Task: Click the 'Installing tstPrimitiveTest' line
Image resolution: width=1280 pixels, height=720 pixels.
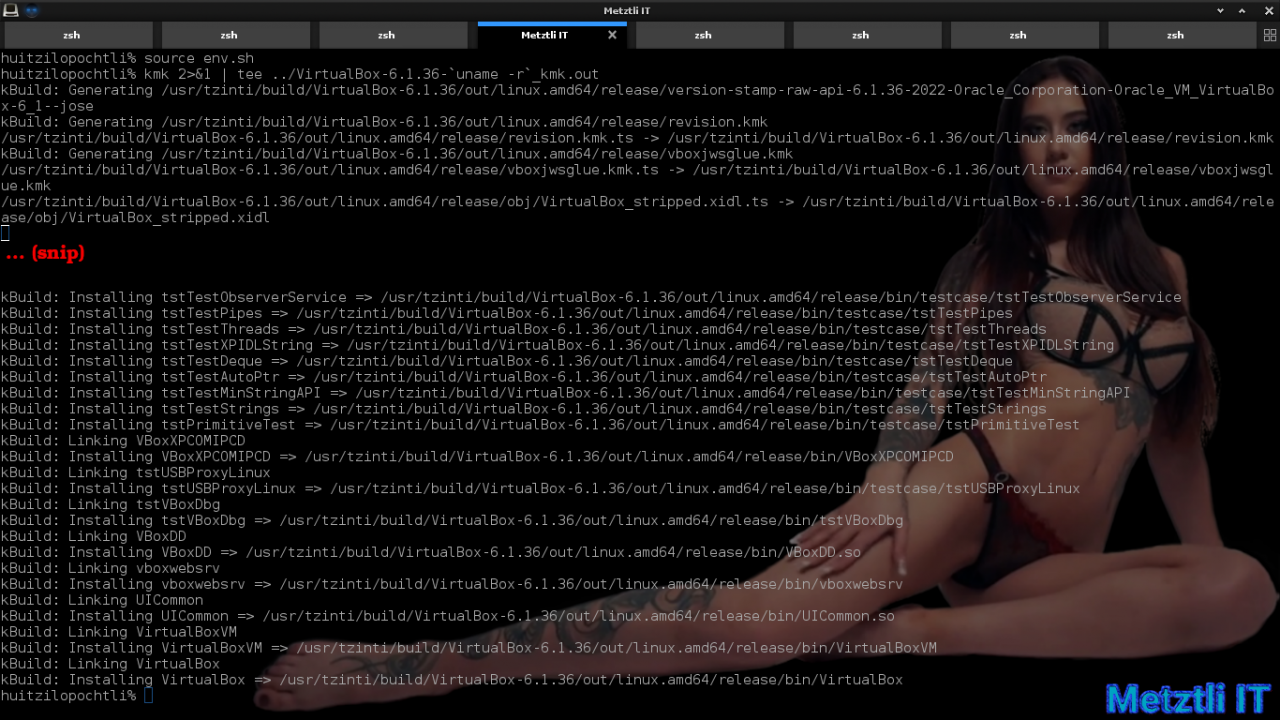Action: 540,425
